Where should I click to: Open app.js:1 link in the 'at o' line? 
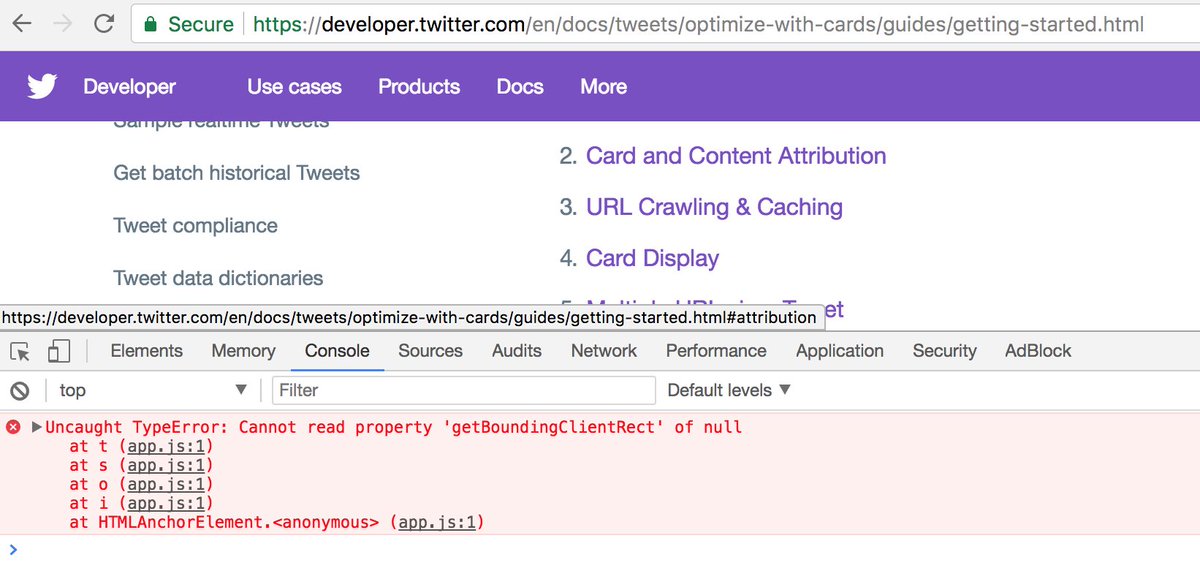tap(165, 485)
